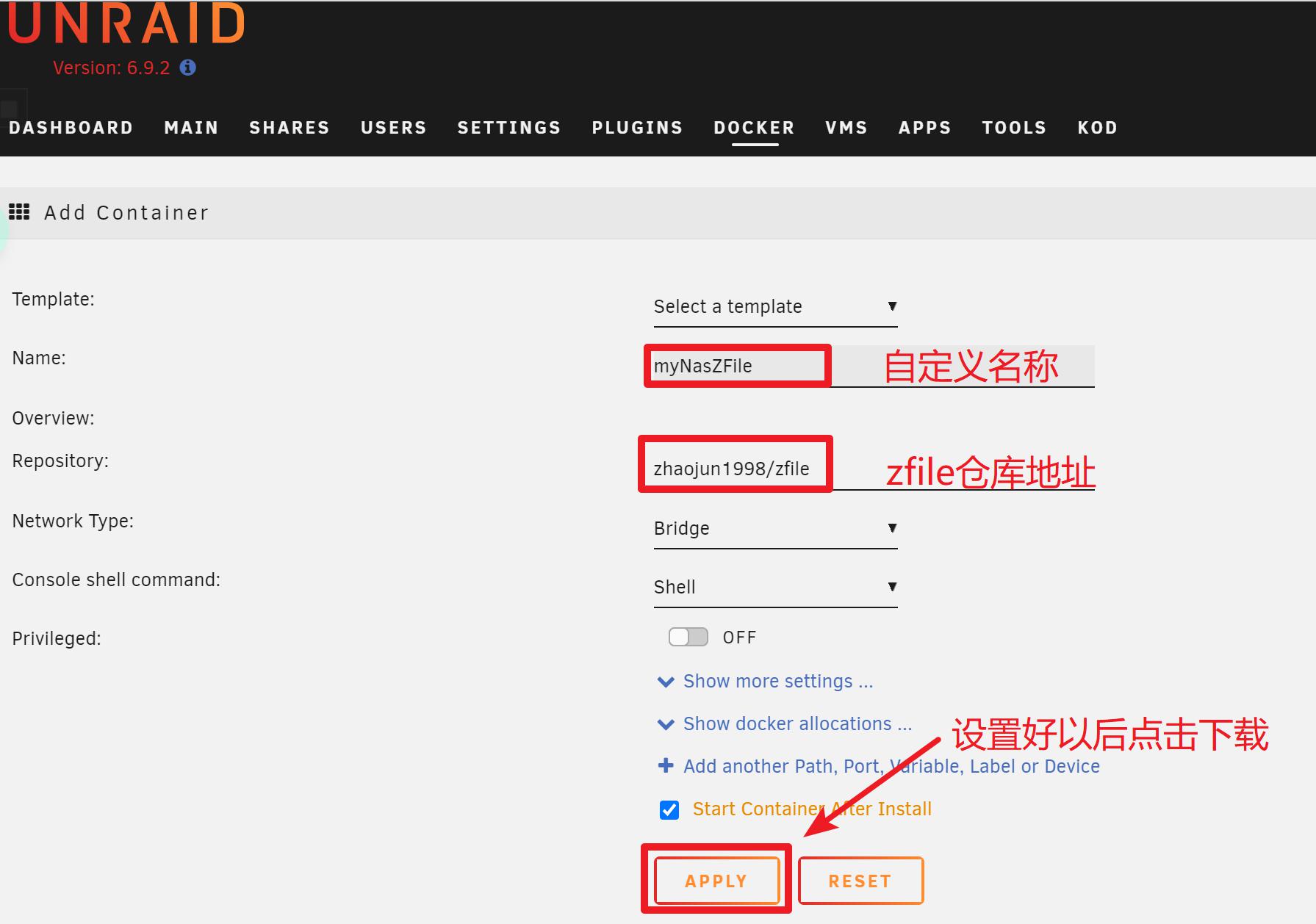The image size is (1316, 924).
Task: Open the Tools tab
Action: (1014, 128)
